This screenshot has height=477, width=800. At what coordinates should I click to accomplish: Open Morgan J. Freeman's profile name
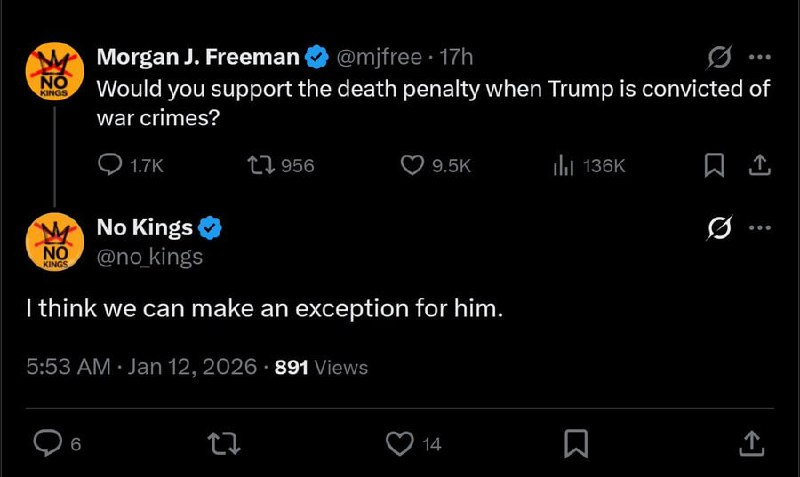tap(199, 58)
